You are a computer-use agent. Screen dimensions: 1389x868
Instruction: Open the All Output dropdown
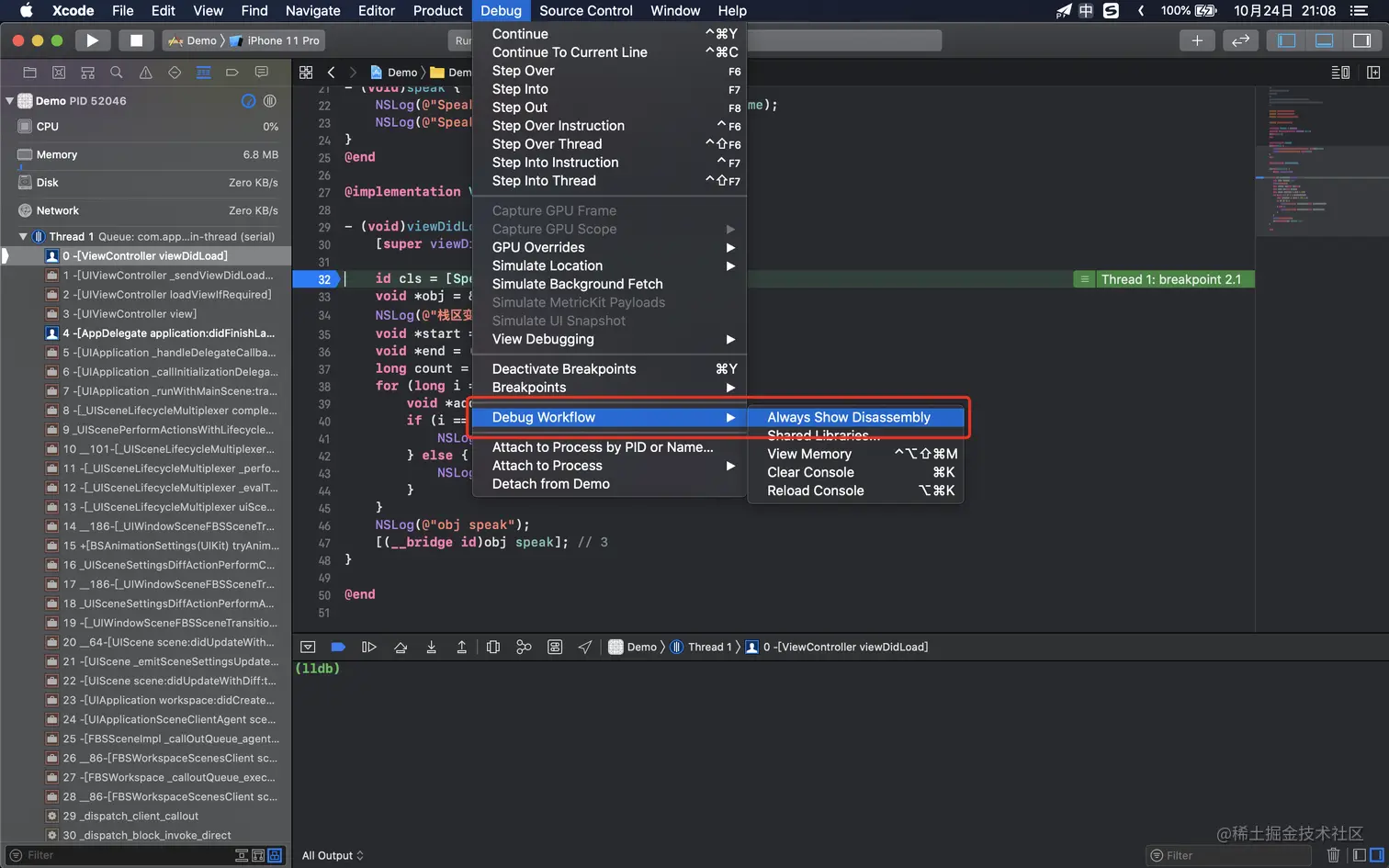coord(333,855)
